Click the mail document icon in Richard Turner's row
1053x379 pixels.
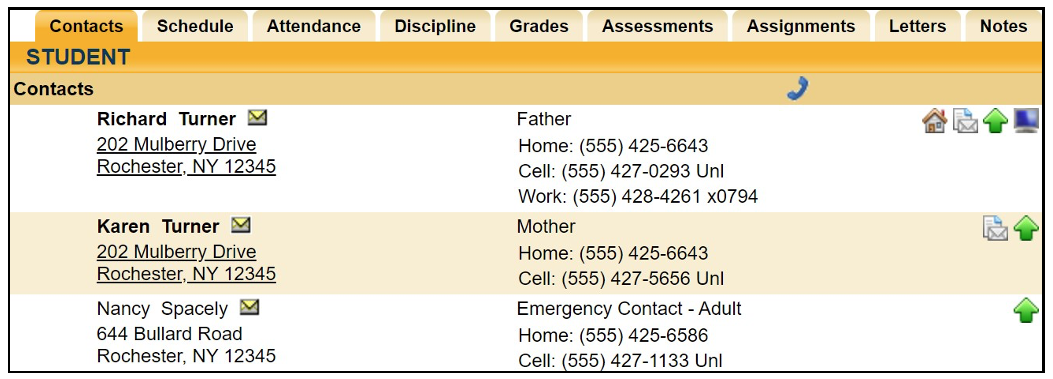(x=966, y=122)
